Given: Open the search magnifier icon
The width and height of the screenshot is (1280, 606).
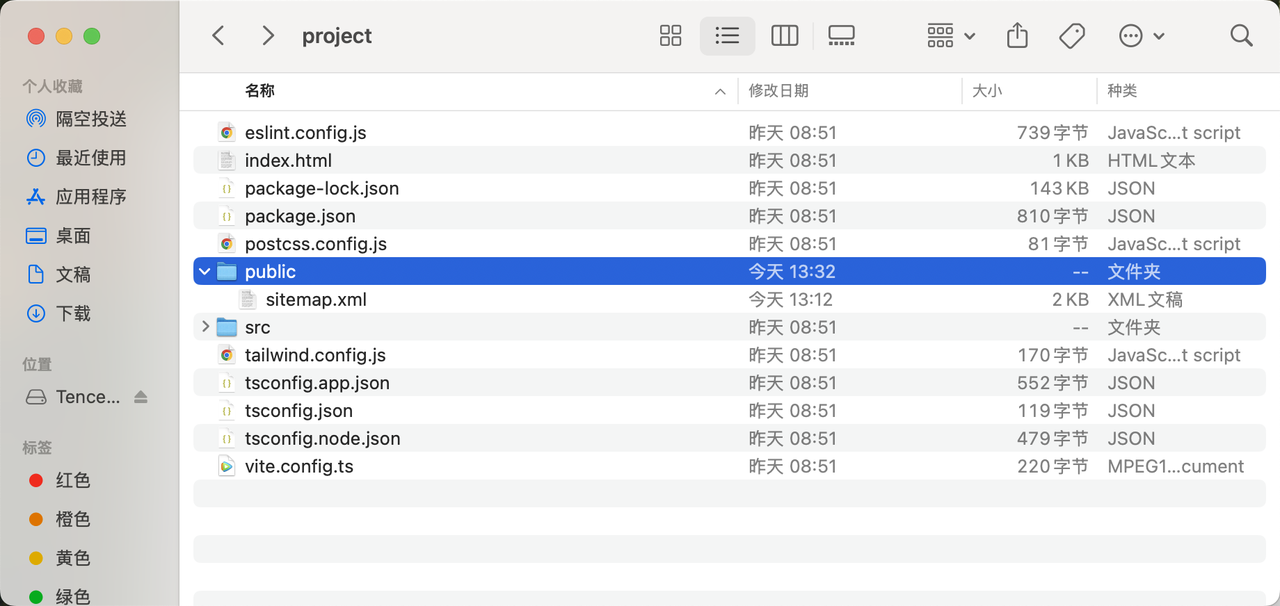Looking at the screenshot, I should [x=1241, y=36].
